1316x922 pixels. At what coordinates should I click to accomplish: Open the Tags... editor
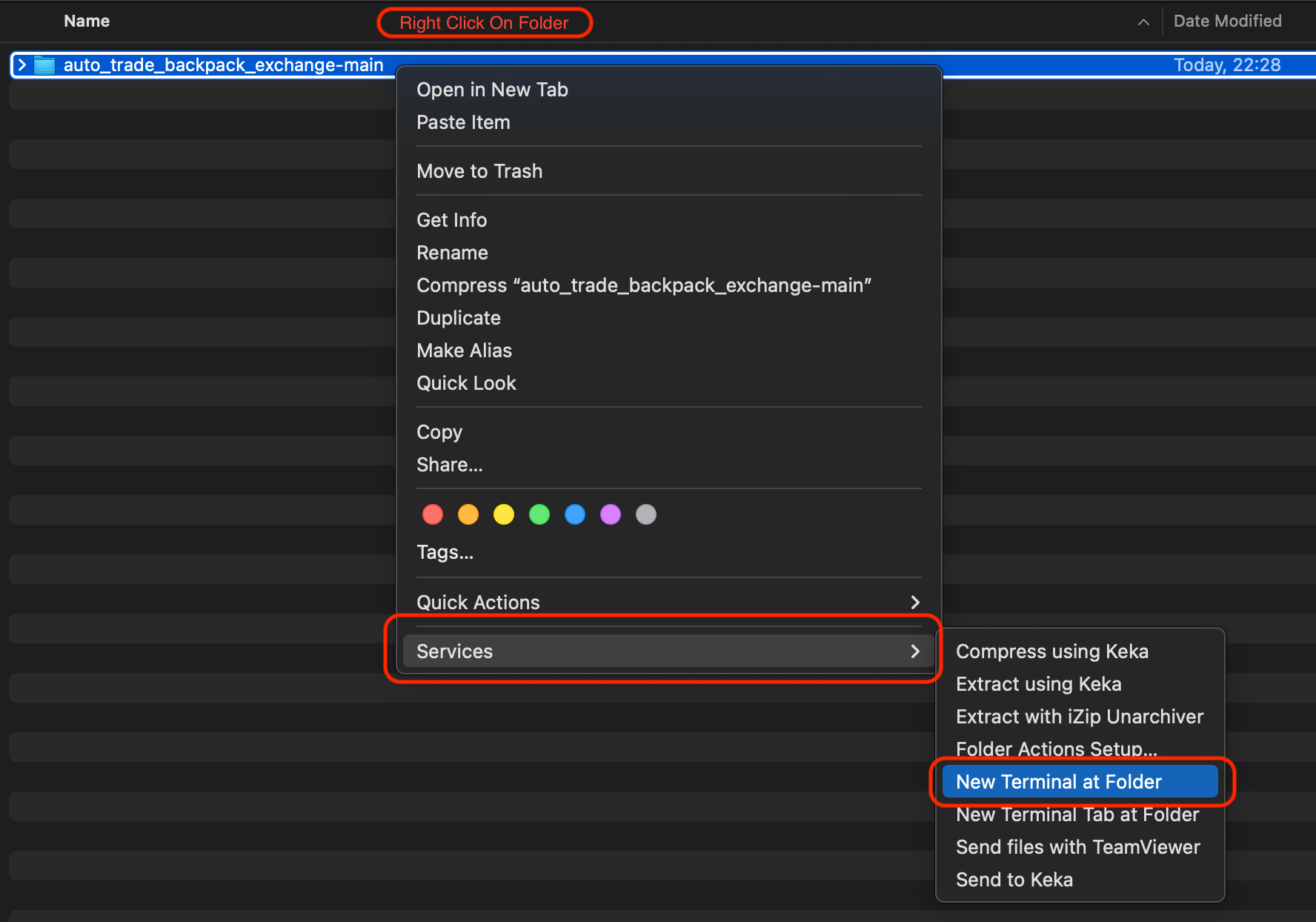point(668,552)
